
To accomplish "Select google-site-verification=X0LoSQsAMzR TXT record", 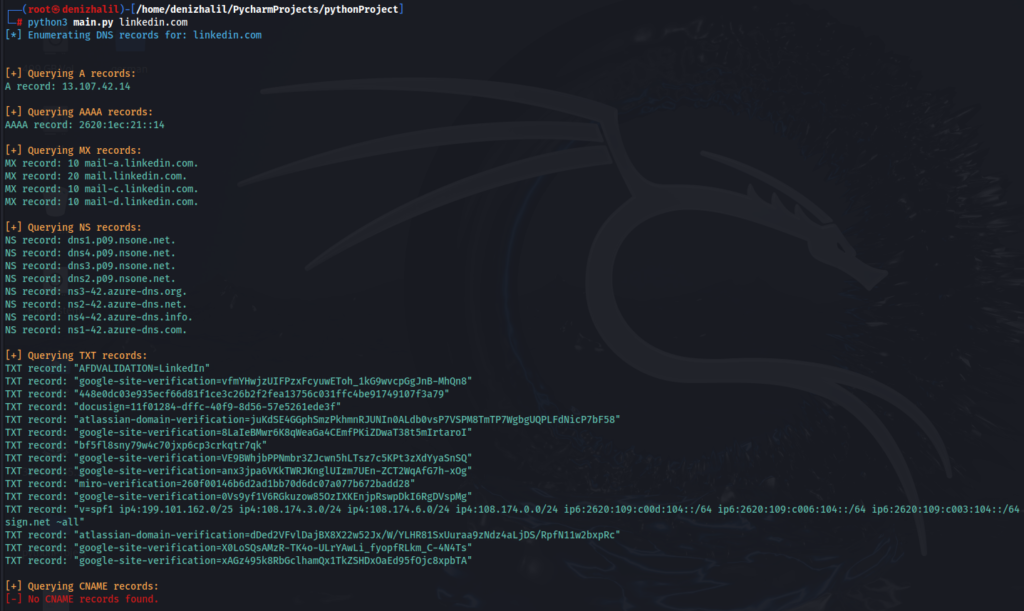I will (x=238, y=548).
